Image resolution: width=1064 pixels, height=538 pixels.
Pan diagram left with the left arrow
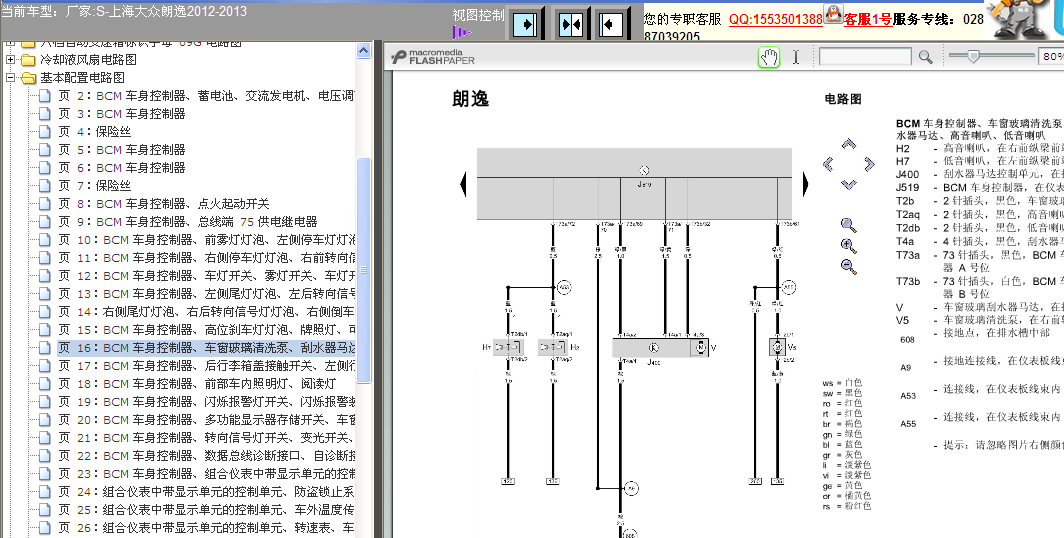coord(829,164)
